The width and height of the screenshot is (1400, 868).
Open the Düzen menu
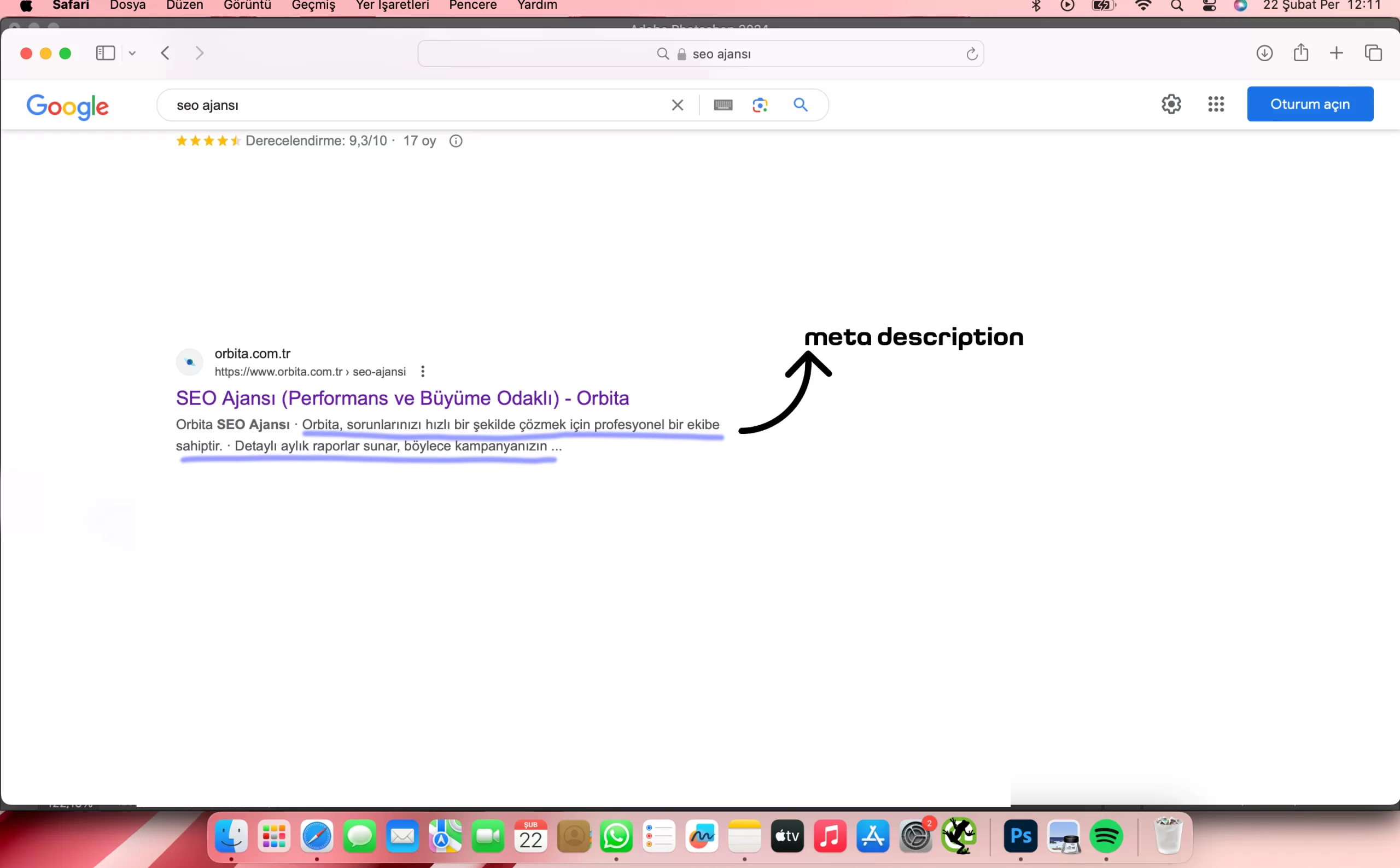184,5
